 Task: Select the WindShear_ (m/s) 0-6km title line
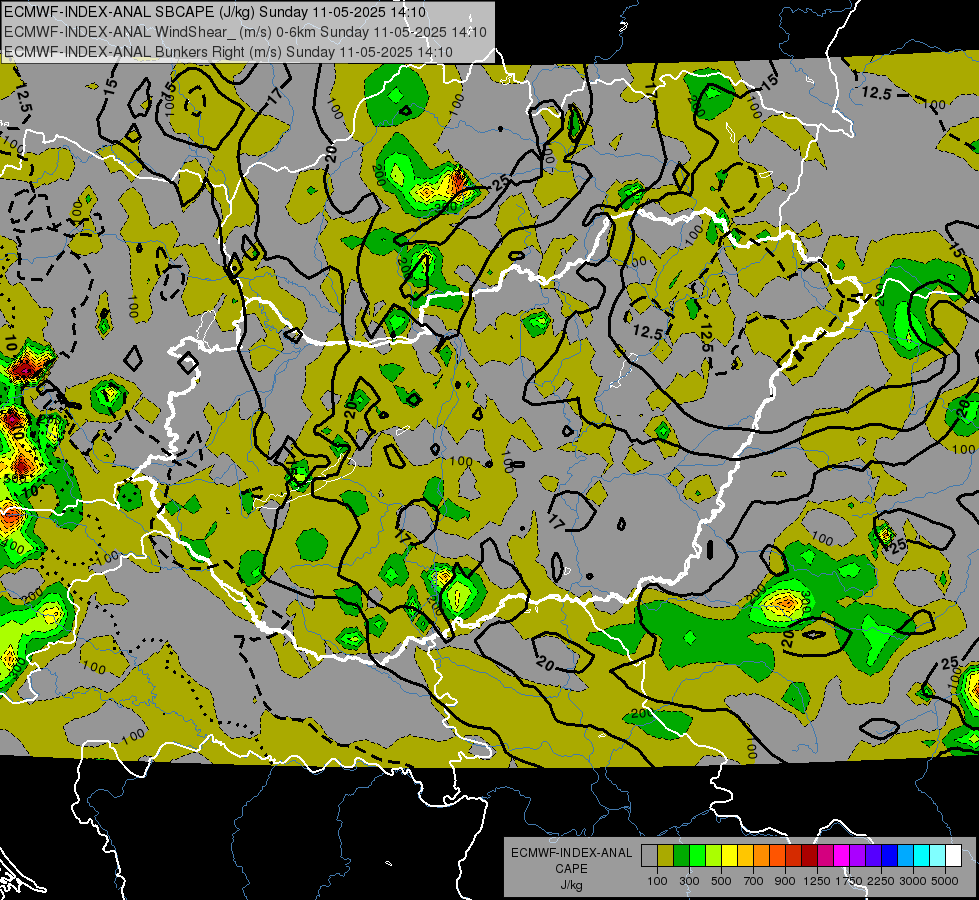245,32
